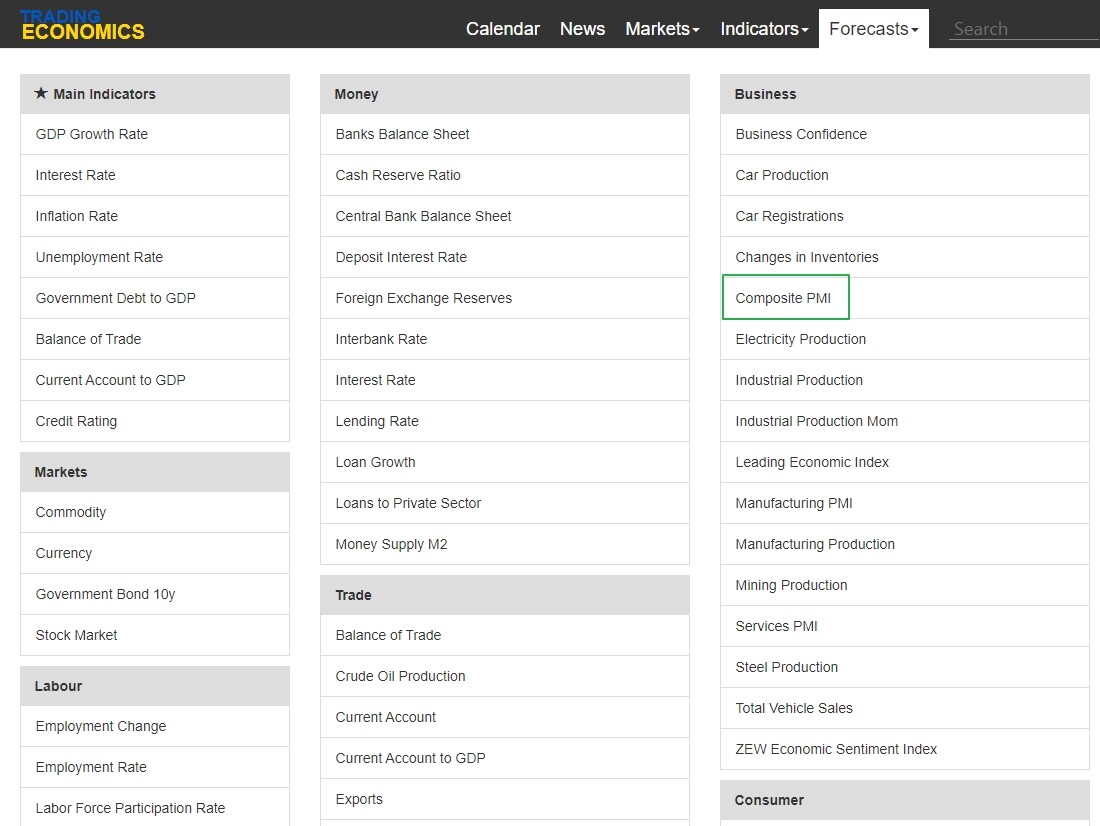
Task: Go to the Calendar page
Action: tap(502, 29)
